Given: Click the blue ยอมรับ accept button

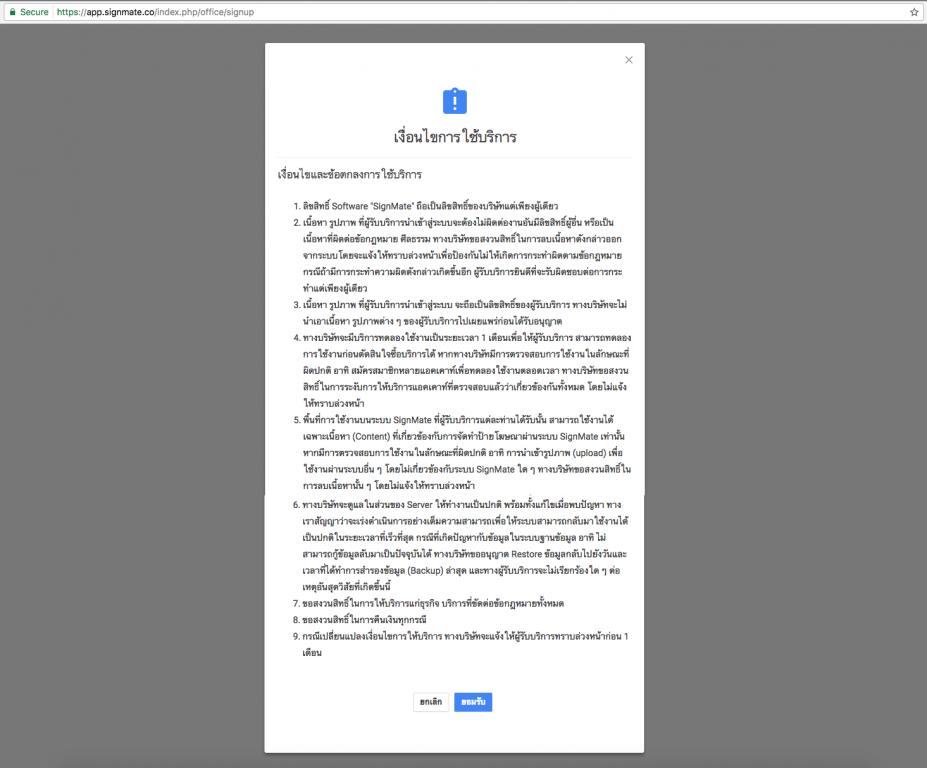Looking at the screenshot, I should tap(473, 702).
